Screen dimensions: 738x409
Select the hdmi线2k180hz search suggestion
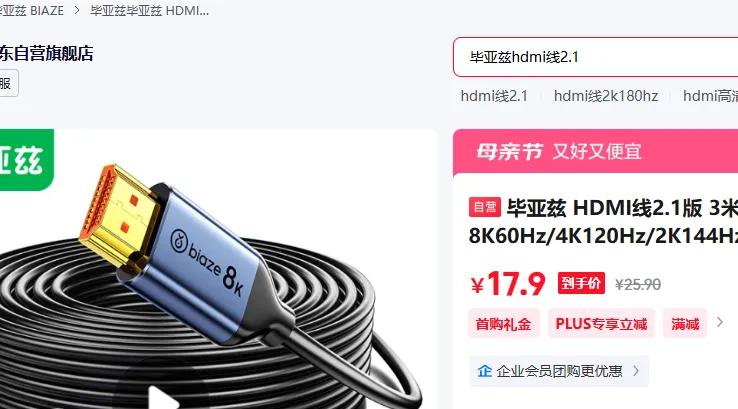pos(606,96)
